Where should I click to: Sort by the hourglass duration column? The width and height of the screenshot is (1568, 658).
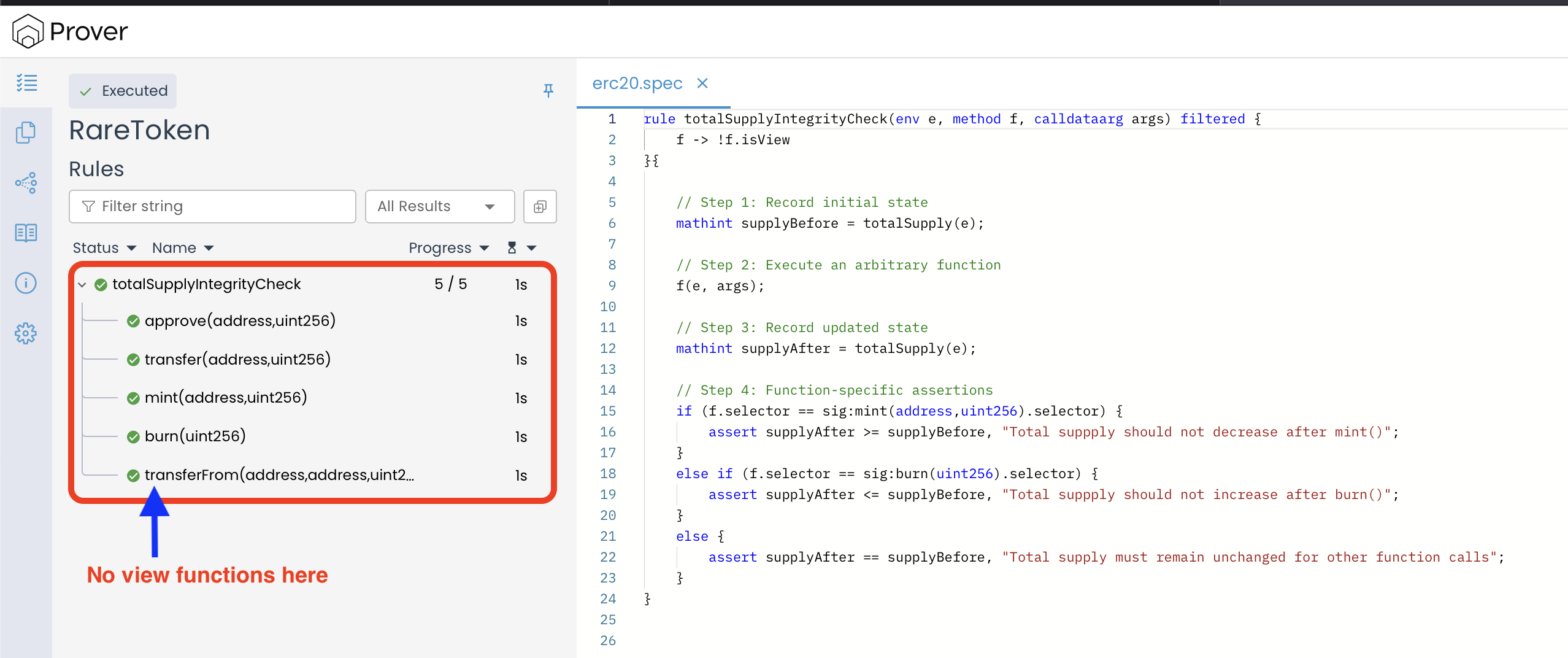coord(521,248)
